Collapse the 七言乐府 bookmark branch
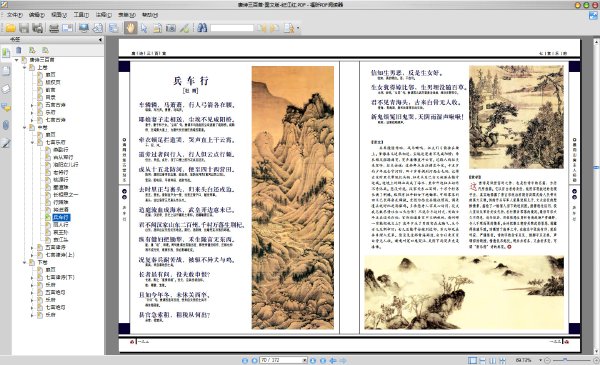Screen dimensions: 600x365 click(32, 142)
